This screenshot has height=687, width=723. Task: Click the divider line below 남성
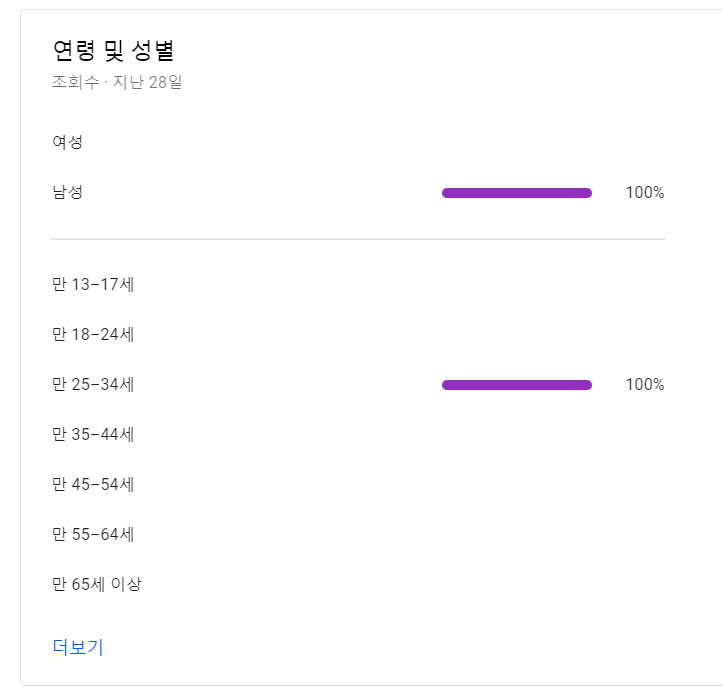[358, 239]
